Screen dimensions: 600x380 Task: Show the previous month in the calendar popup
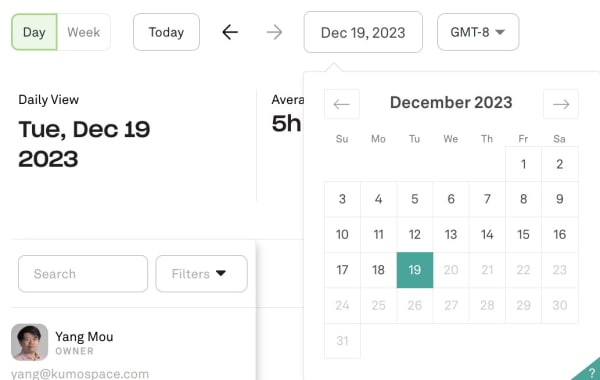coord(342,104)
